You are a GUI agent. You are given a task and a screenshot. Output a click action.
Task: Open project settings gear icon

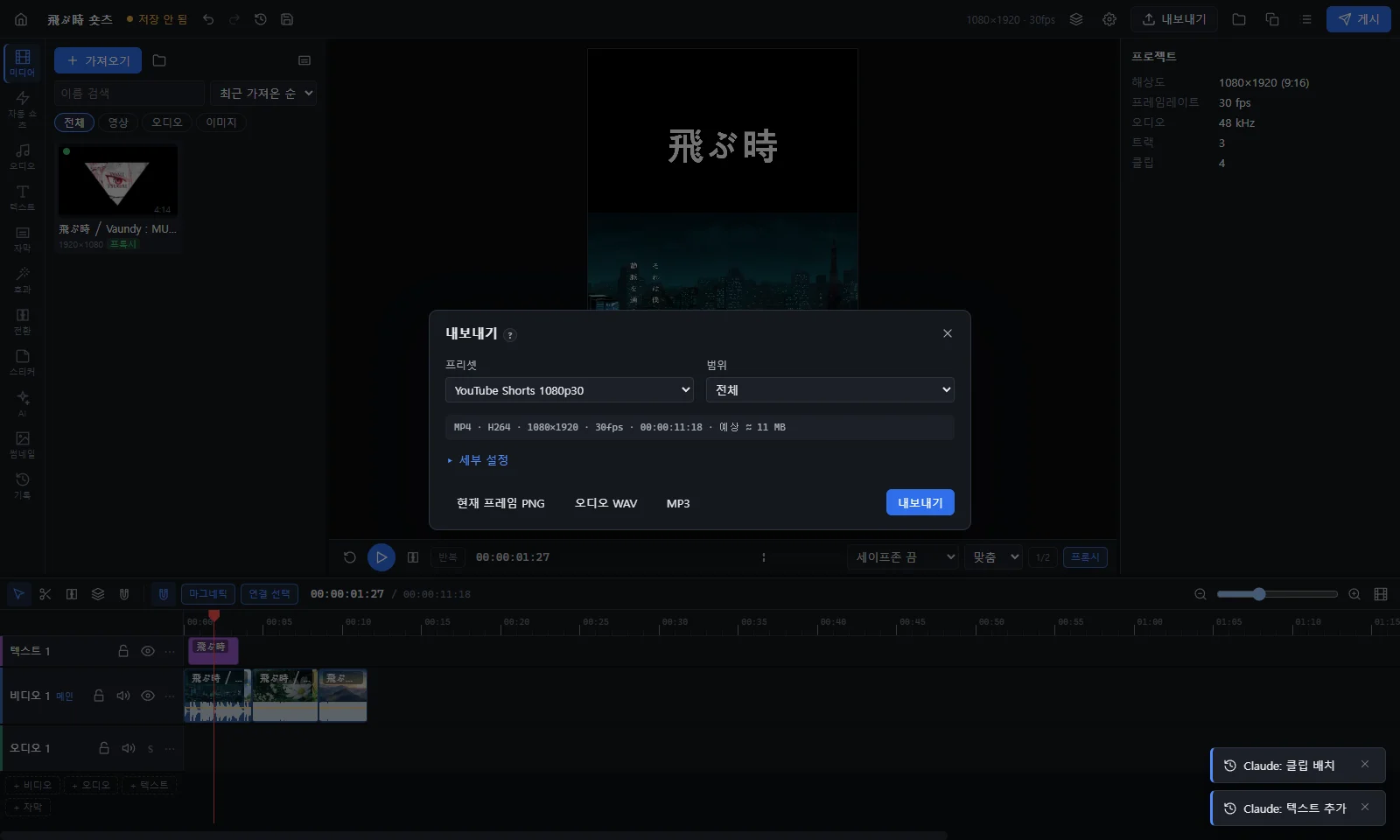pyautogui.click(x=1109, y=19)
